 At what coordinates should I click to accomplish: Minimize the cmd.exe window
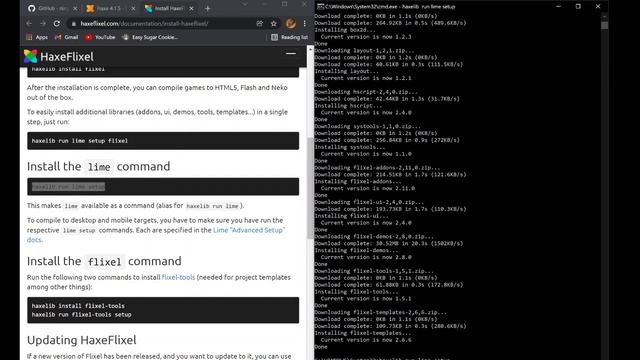(x=558, y=7)
